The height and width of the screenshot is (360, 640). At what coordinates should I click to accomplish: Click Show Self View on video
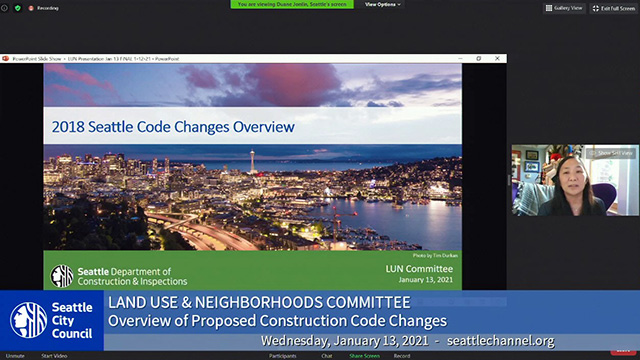[611, 153]
